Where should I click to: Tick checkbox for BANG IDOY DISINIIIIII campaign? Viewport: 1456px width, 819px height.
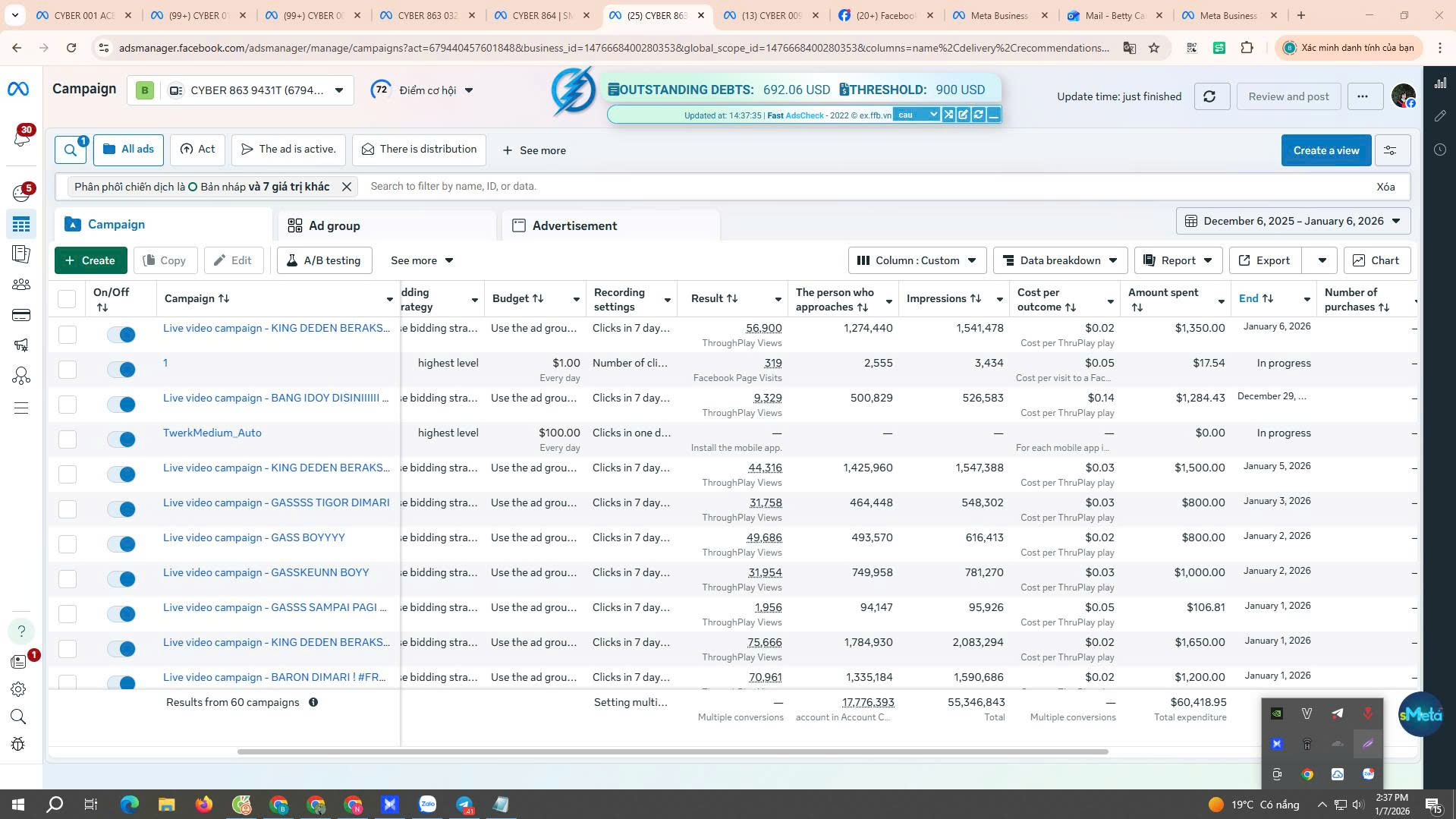68,405
